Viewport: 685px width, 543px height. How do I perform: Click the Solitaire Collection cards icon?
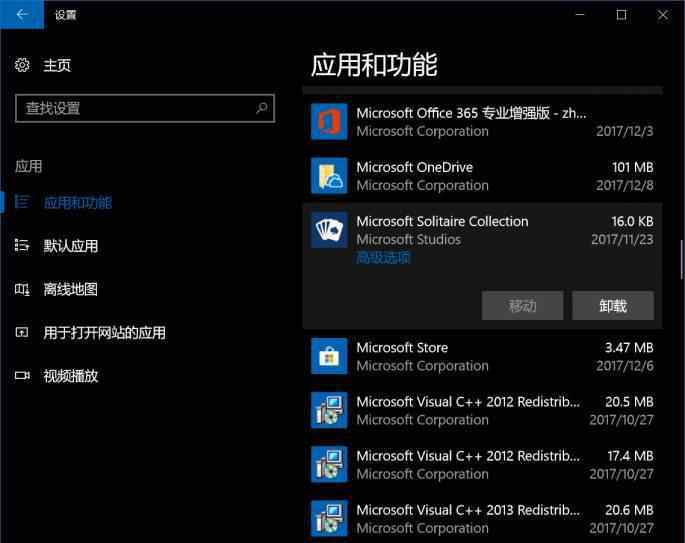click(329, 230)
